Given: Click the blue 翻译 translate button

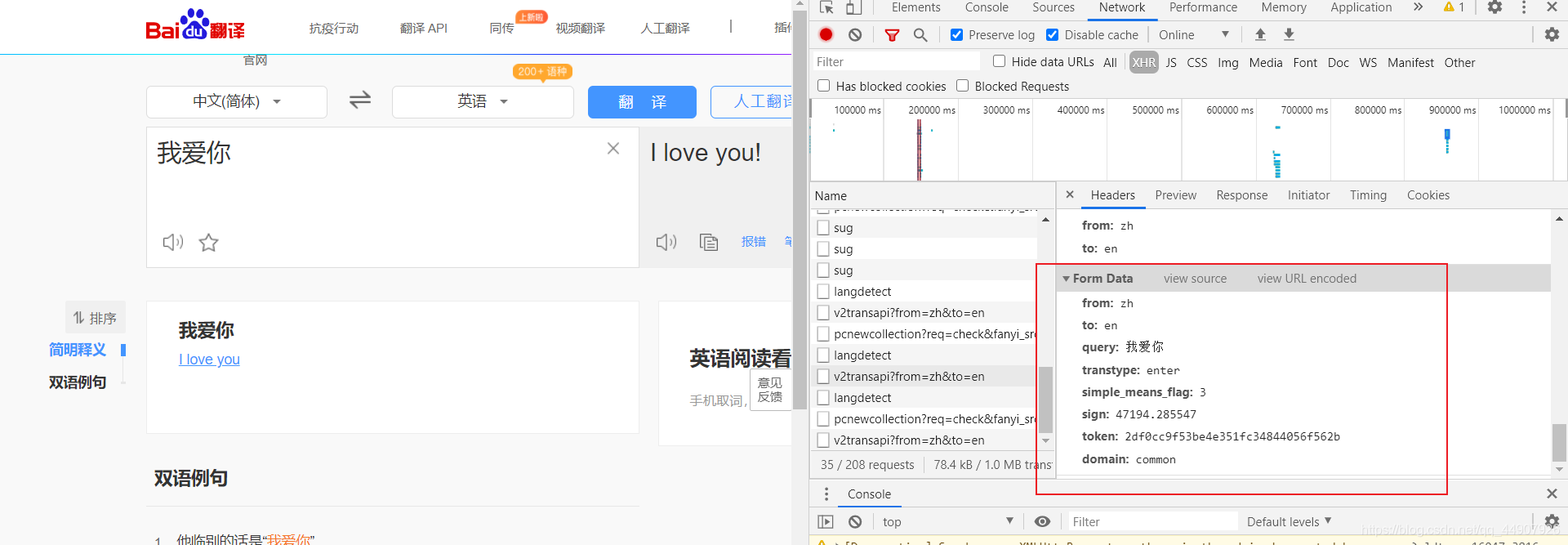Looking at the screenshot, I should tap(642, 102).
